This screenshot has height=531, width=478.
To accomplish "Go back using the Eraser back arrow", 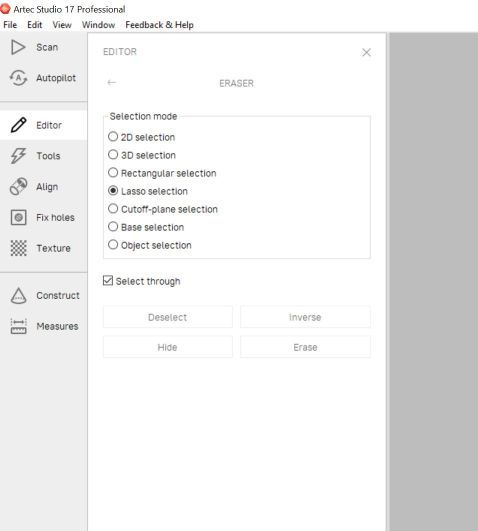I will pos(111,83).
